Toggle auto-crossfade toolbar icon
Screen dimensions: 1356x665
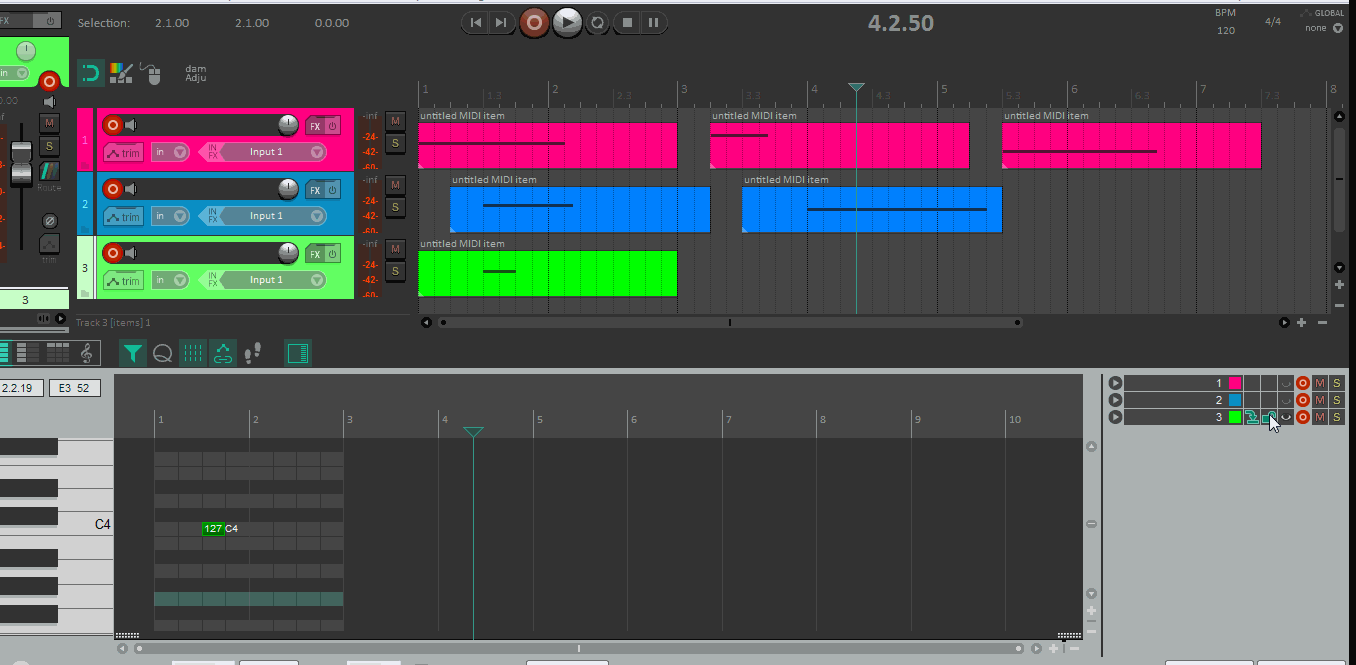(x=91, y=72)
